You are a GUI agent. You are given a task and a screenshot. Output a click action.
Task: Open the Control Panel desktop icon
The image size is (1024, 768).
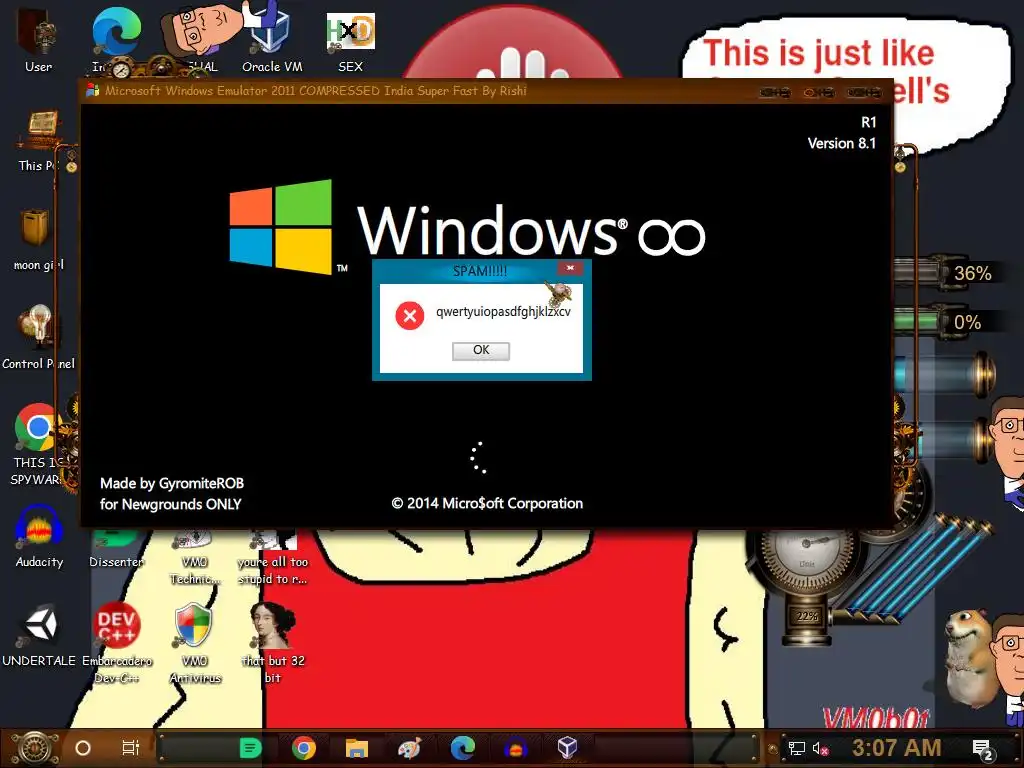point(38,337)
